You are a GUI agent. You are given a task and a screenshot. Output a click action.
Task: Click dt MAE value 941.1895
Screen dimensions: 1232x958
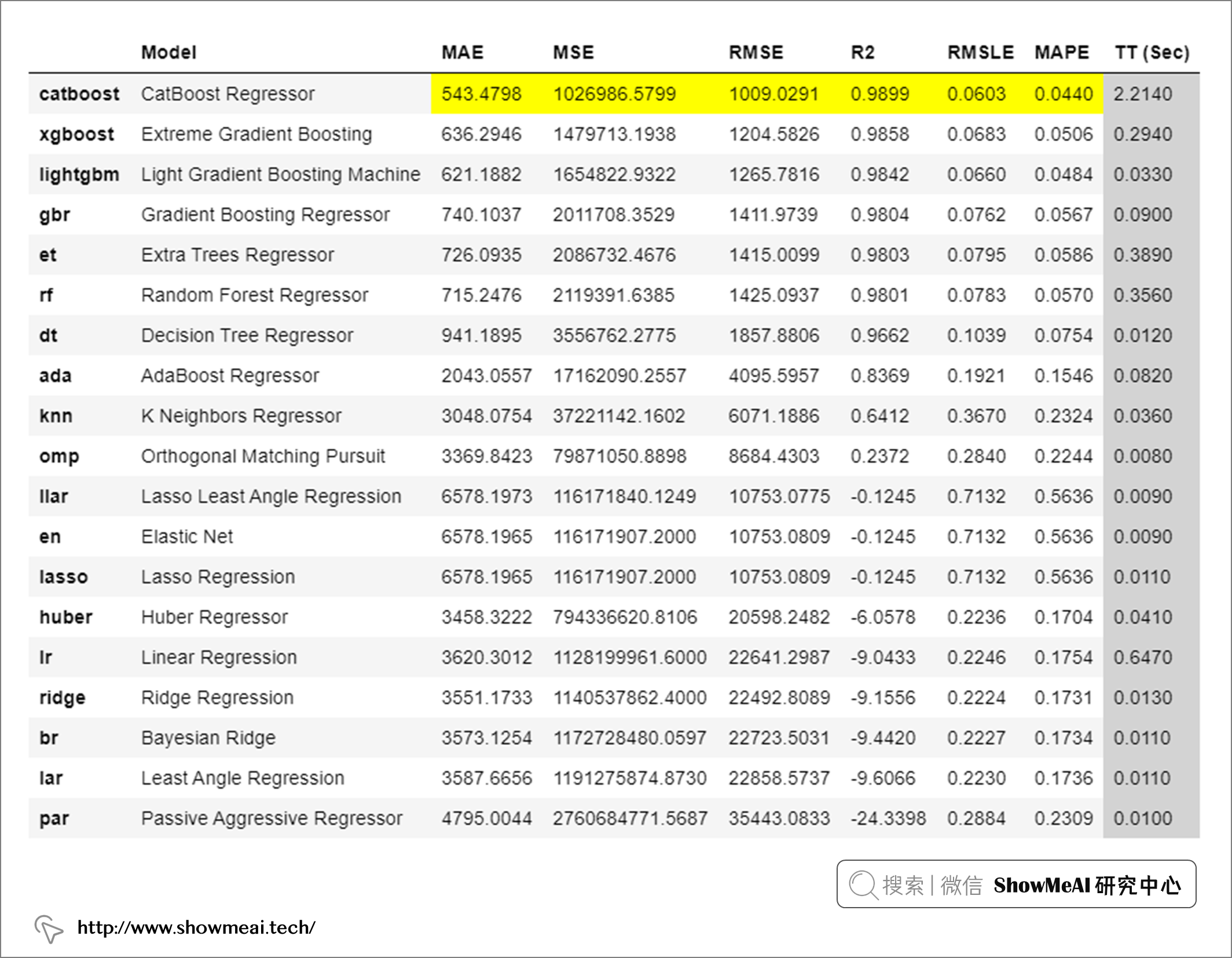pos(481,335)
